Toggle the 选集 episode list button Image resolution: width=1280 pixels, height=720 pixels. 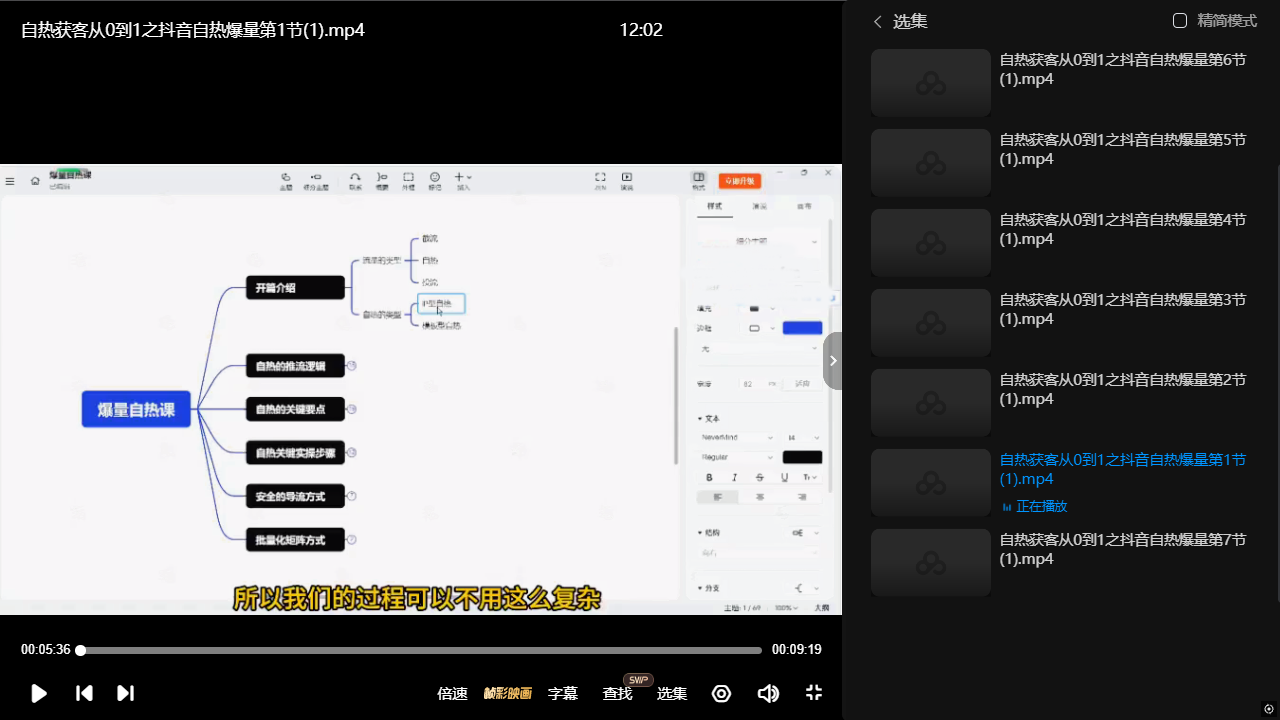coord(671,693)
